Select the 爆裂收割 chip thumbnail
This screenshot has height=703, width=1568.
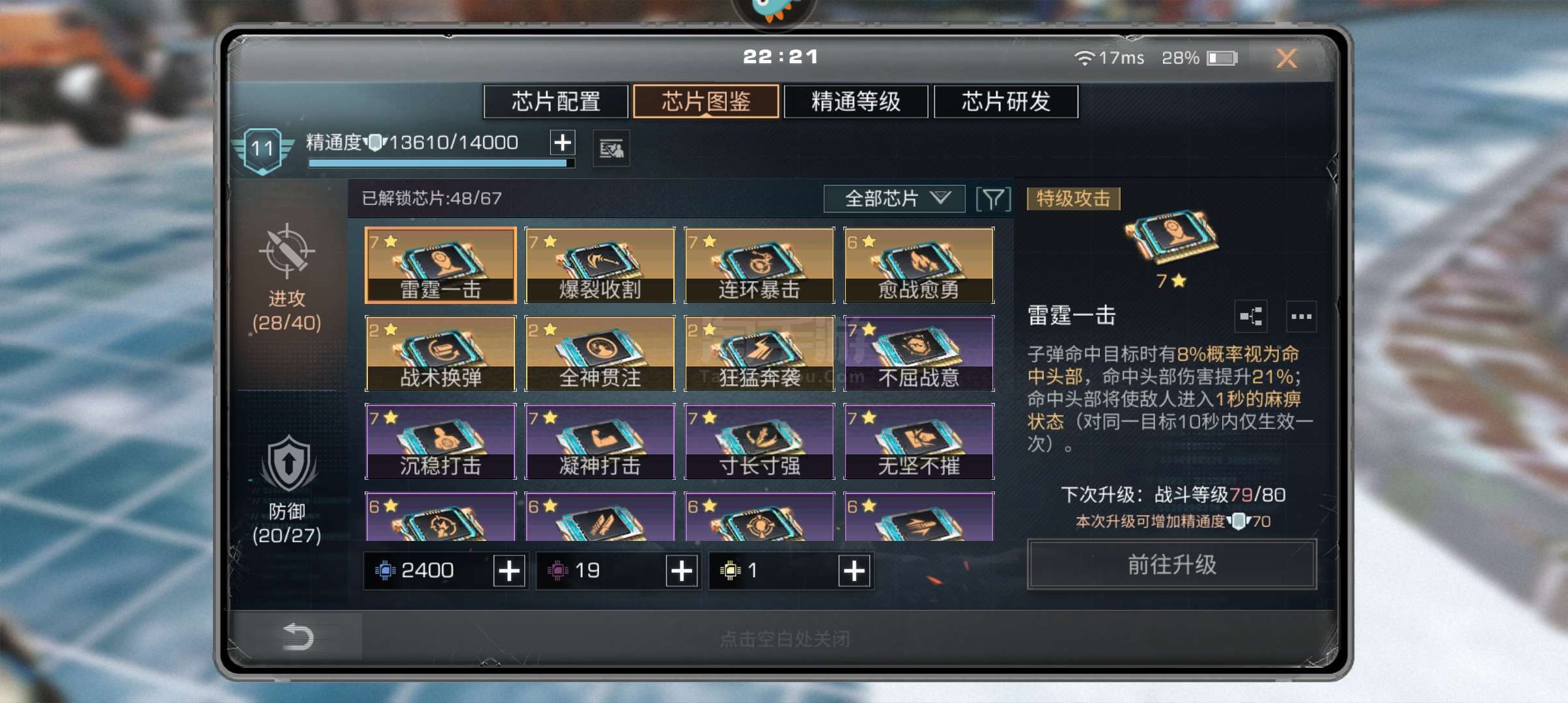pyautogui.click(x=600, y=265)
